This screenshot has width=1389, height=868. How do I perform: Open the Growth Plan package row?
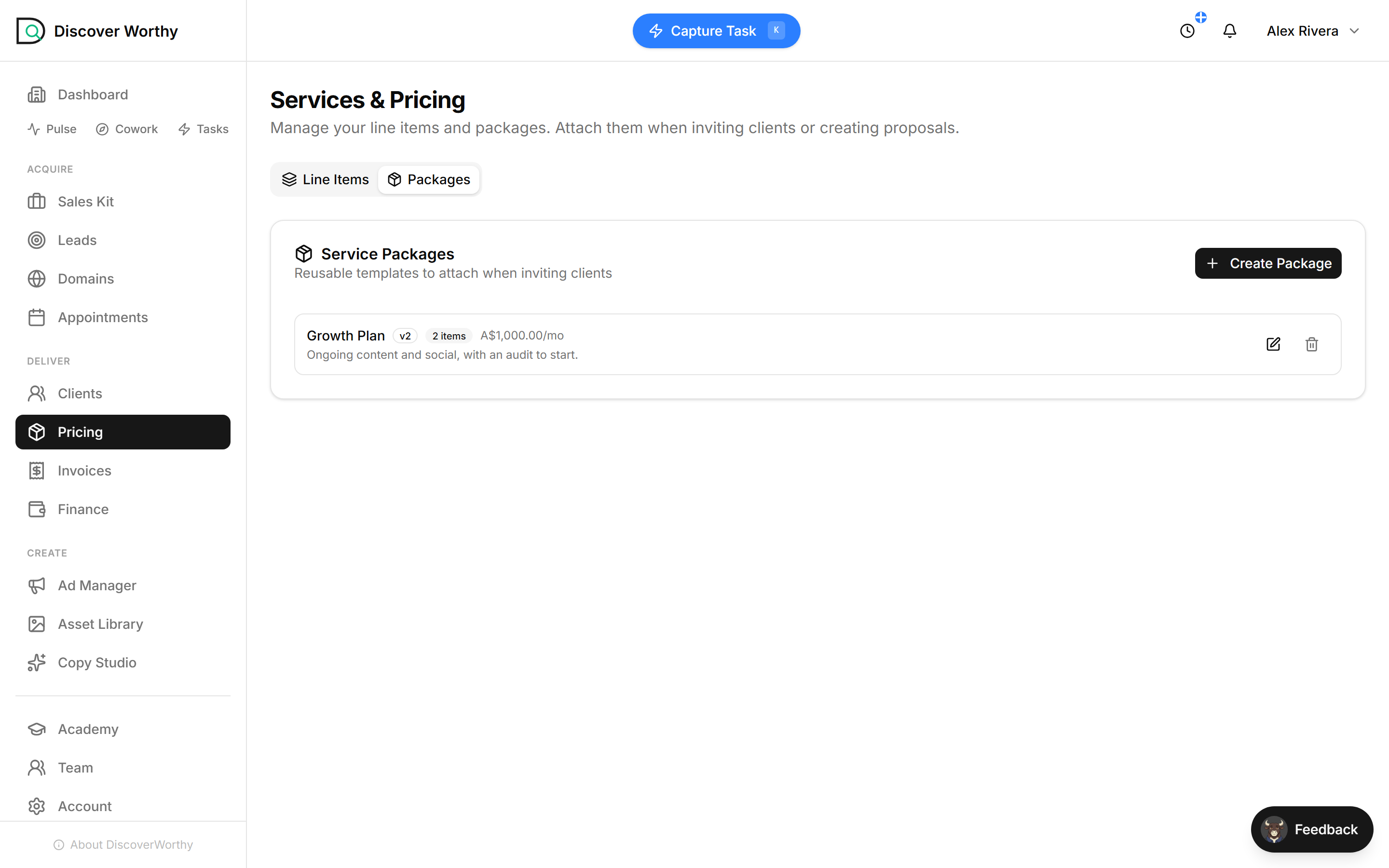pos(817,344)
